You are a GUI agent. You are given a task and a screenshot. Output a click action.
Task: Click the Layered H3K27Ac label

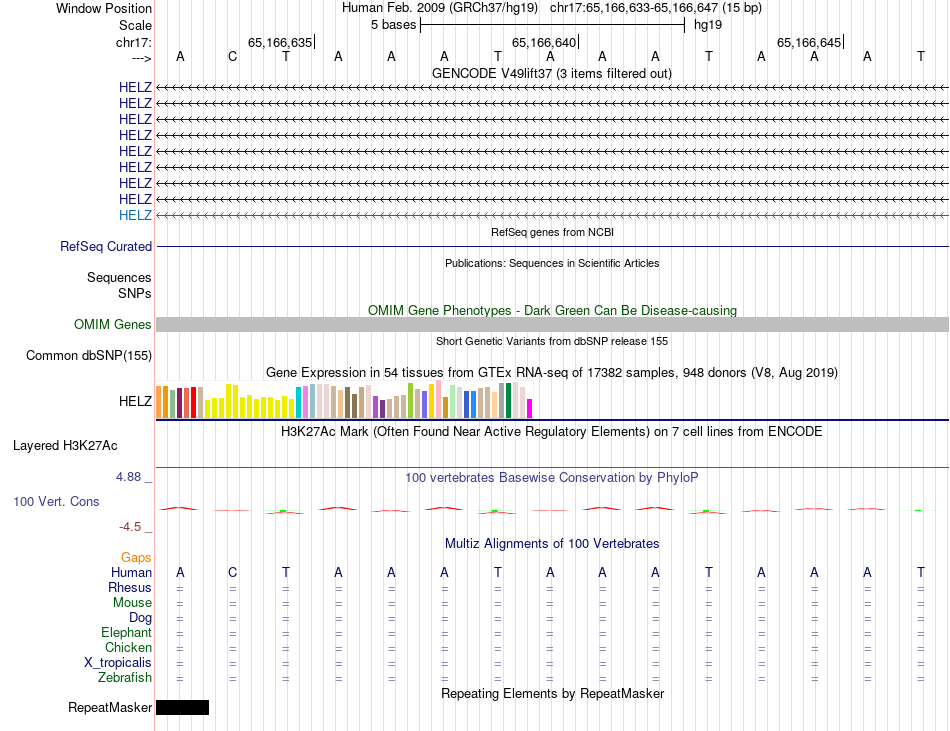pos(65,446)
